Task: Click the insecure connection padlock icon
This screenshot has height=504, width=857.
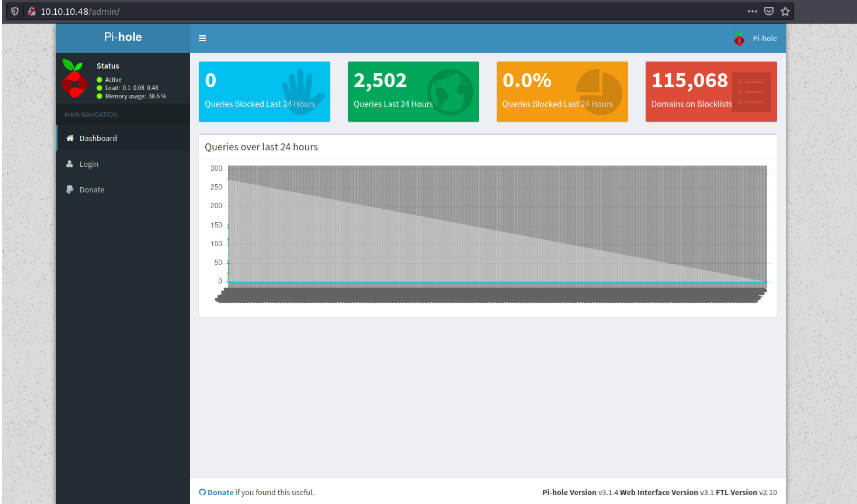Action: point(31,11)
